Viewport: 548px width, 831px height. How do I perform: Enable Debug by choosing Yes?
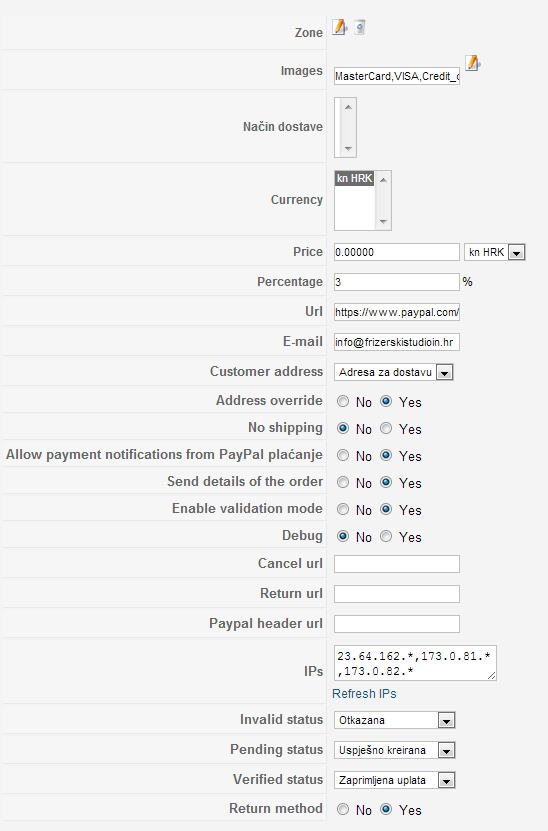pos(386,536)
